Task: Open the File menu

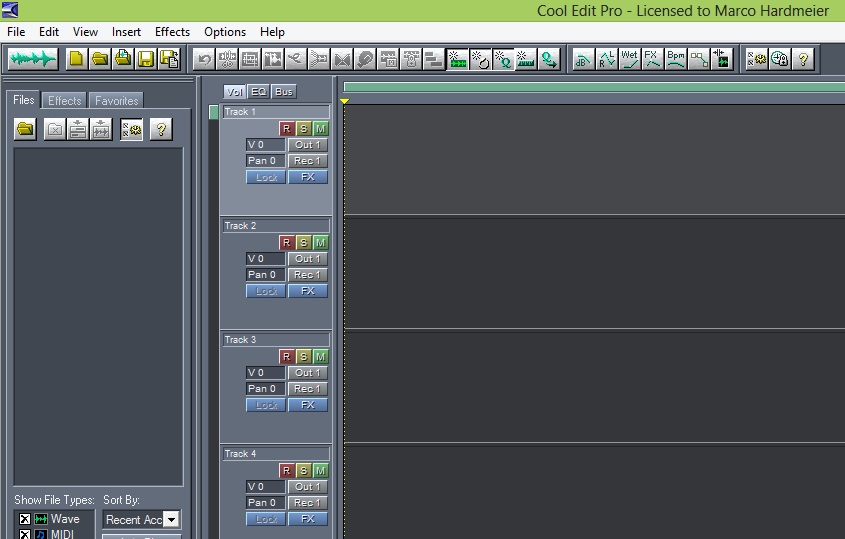Action: coord(16,32)
